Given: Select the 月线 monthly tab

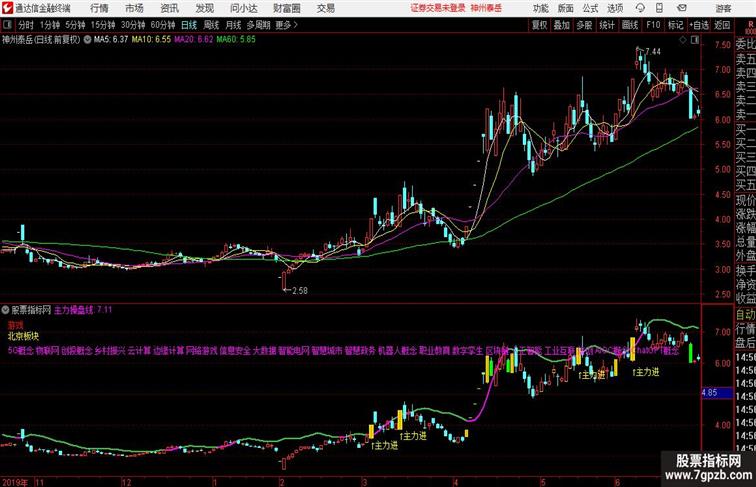Looking at the screenshot, I should (x=233, y=25).
